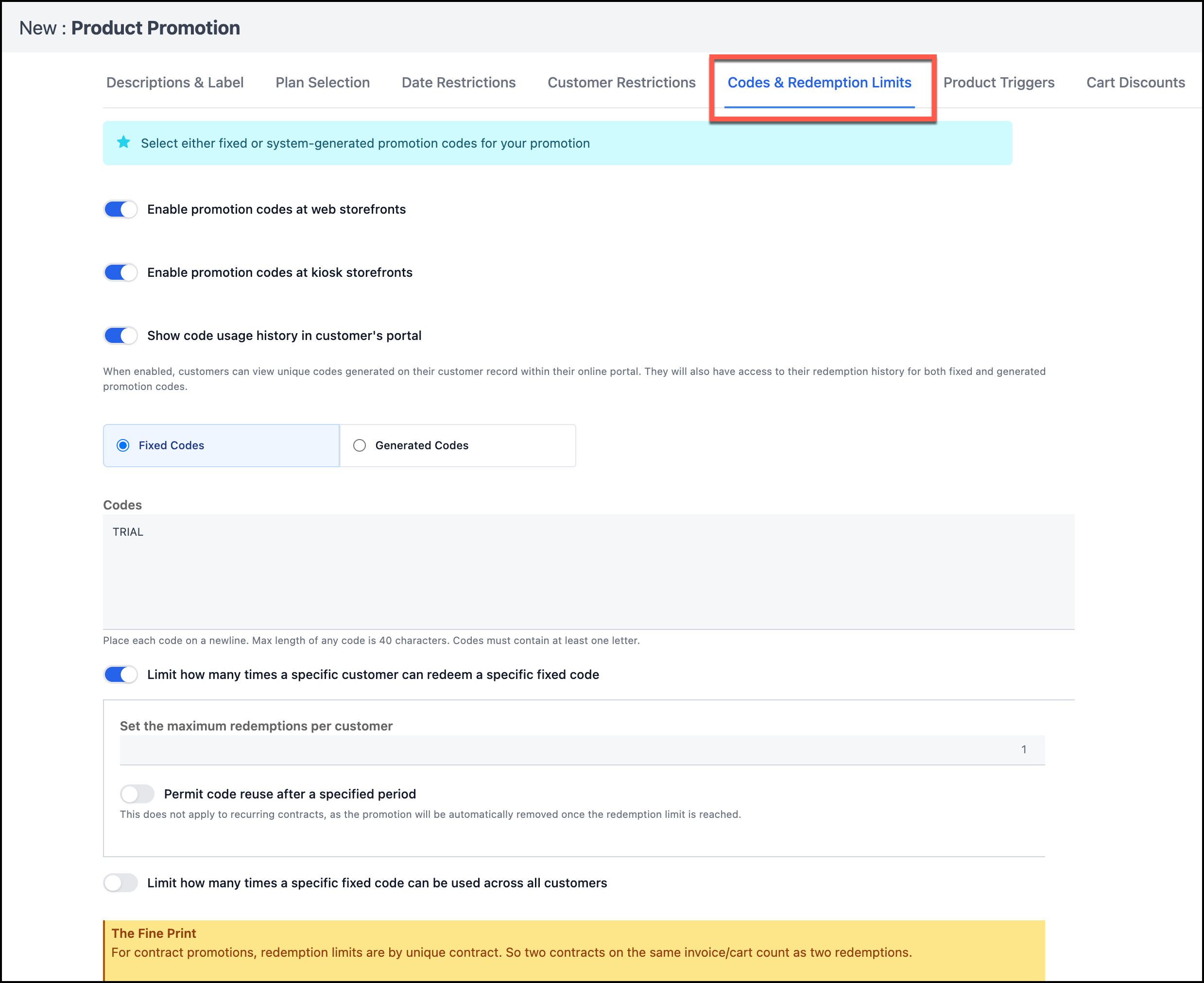Open the Cart Discounts tab
Viewport: 1204px width, 983px height.
tap(1135, 83)
